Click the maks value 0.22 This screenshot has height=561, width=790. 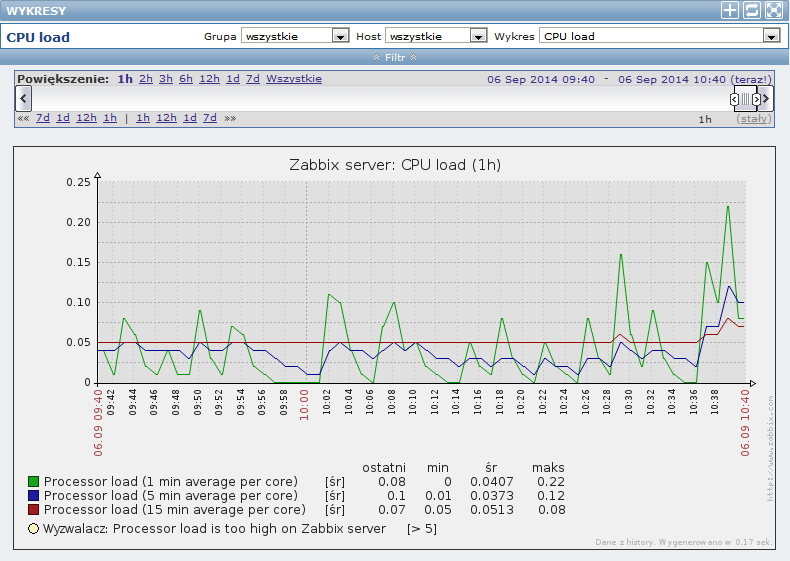pos(551,482)
